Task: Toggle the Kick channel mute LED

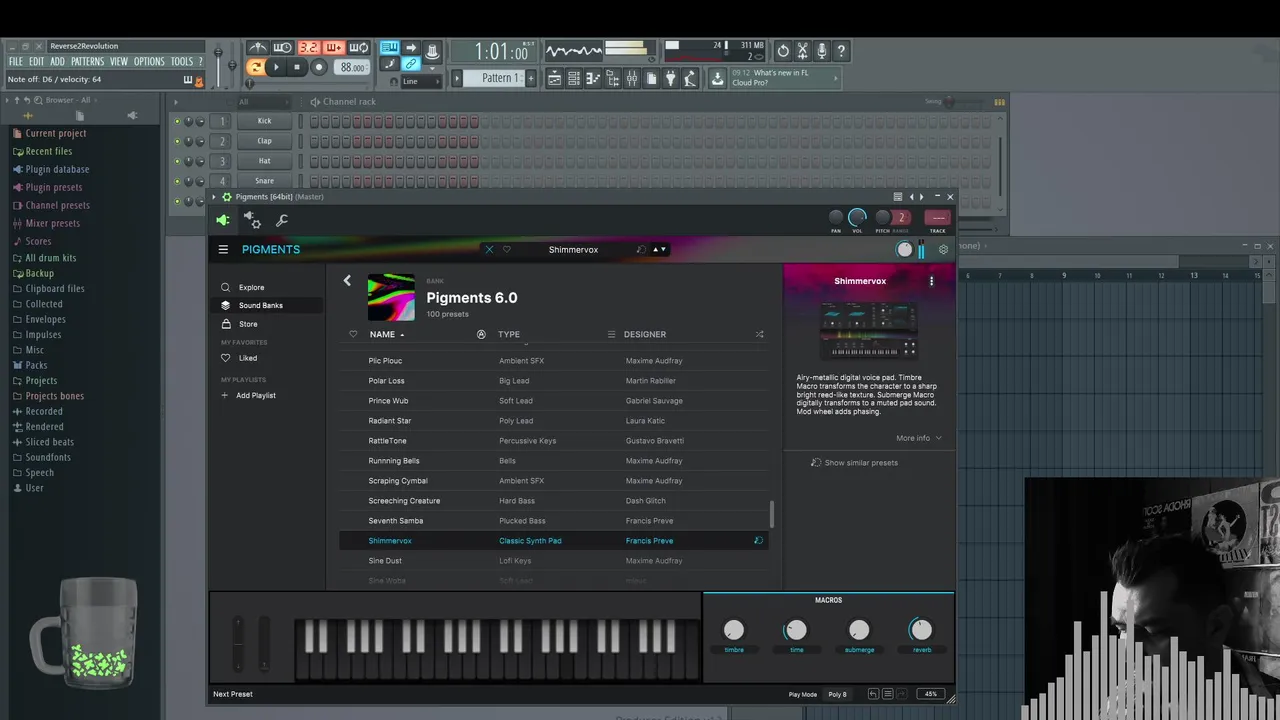Action: [177, 121]
